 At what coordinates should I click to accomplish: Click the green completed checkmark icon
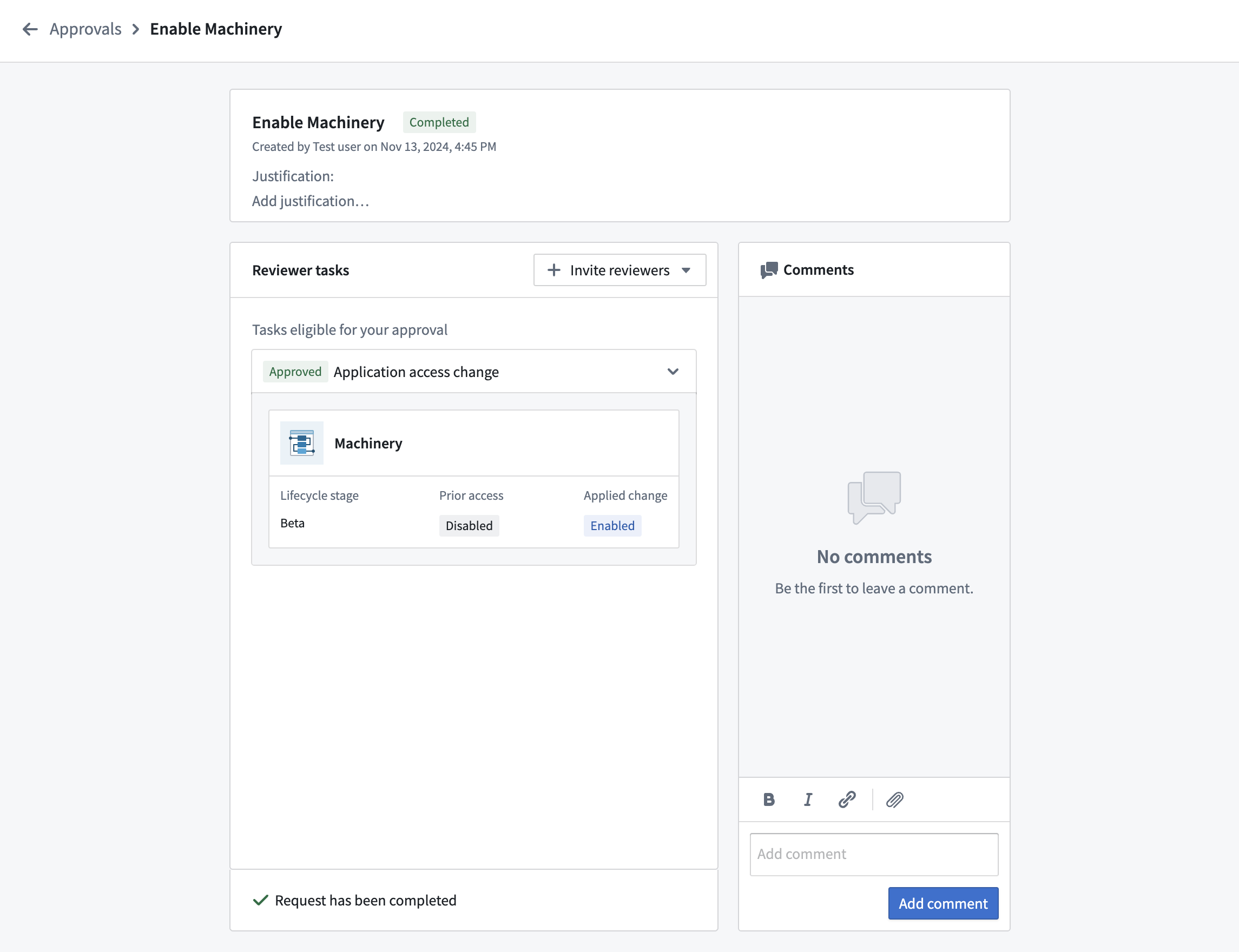[x=260, y=901]
